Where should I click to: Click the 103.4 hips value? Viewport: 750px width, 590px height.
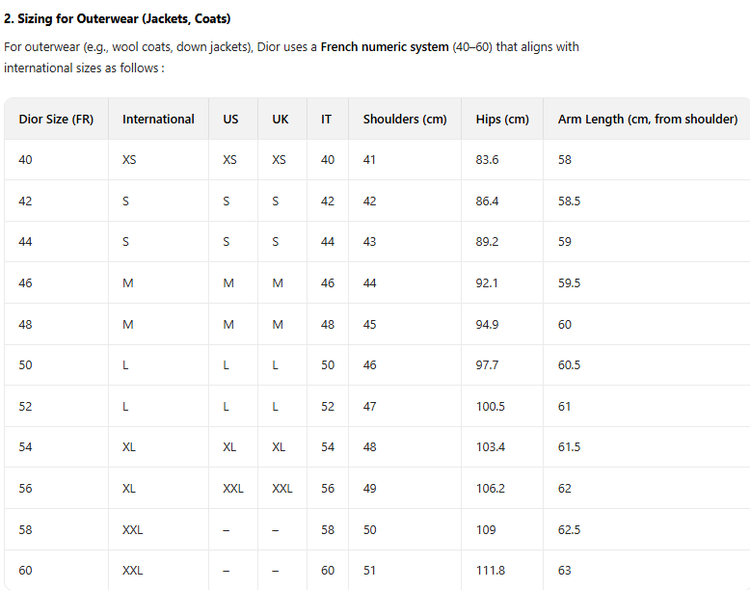tap(490, 447)
